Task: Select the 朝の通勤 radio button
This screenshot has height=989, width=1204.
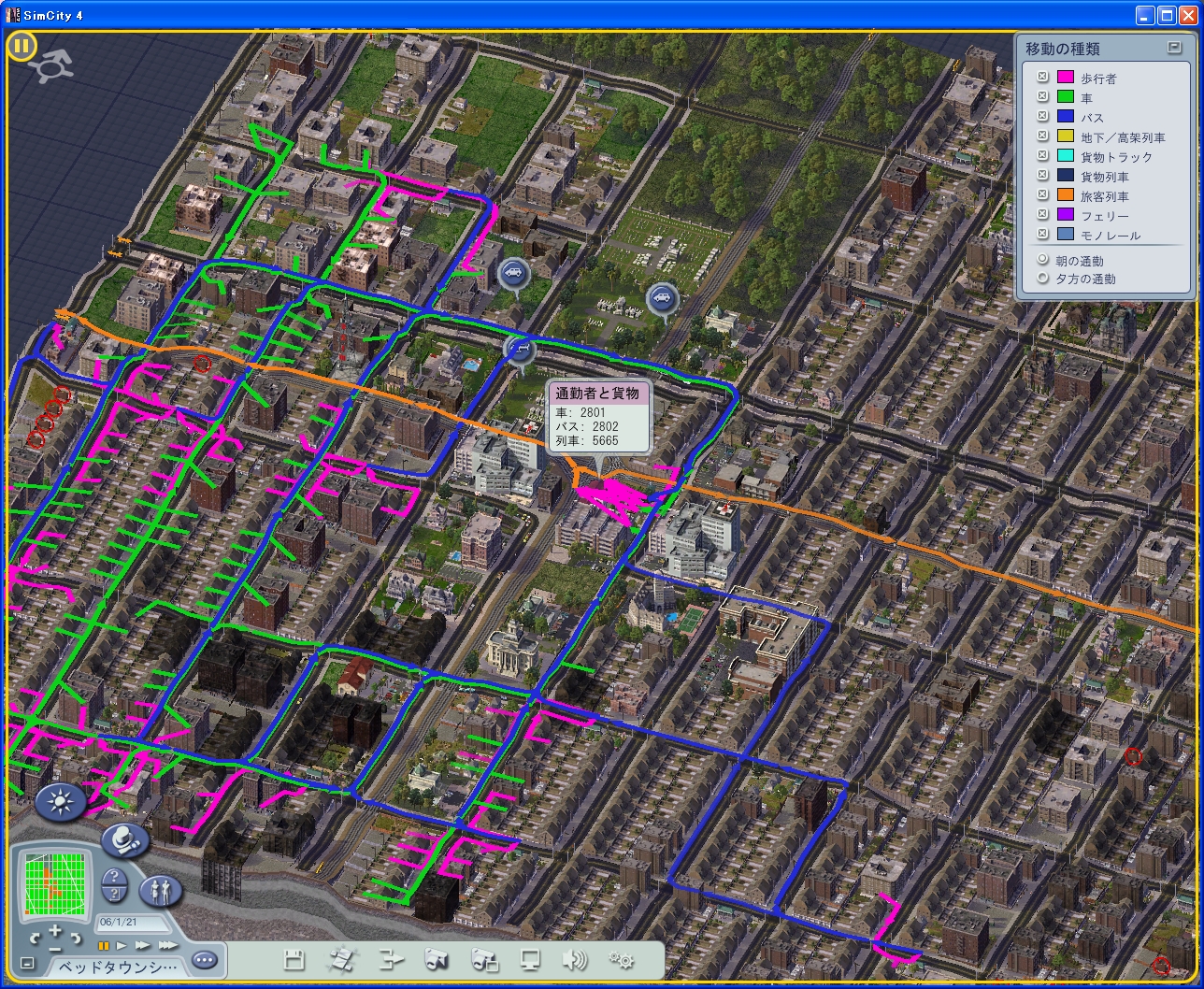Action: coord(1042,260)
